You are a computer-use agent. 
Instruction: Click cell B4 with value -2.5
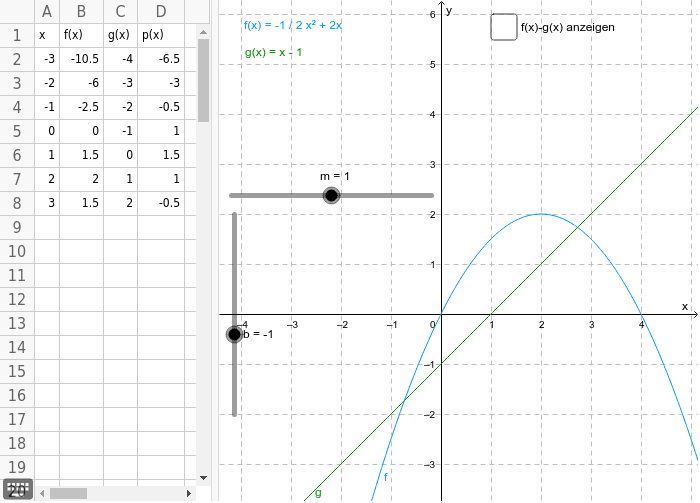point(81,107)
